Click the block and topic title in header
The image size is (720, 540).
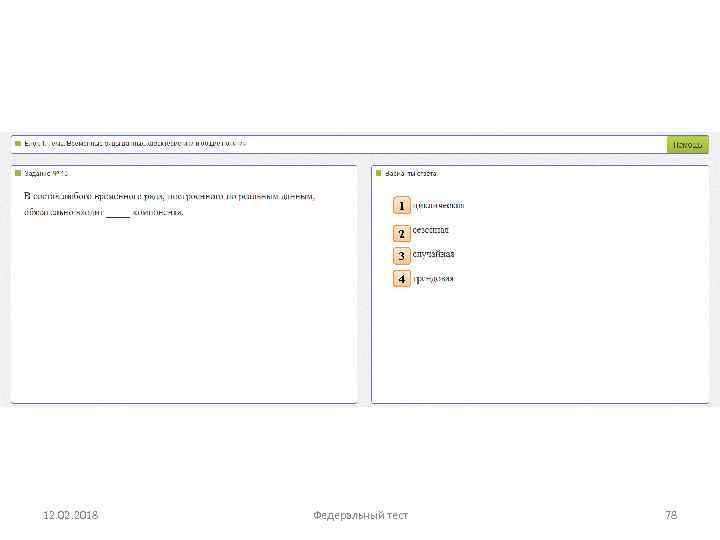135,144
